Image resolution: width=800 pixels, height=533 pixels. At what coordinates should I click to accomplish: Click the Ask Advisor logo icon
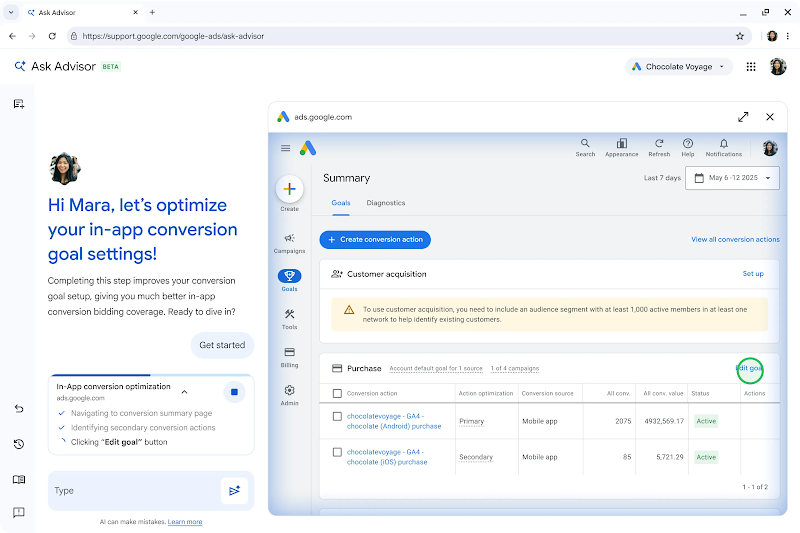coord(20,66)
